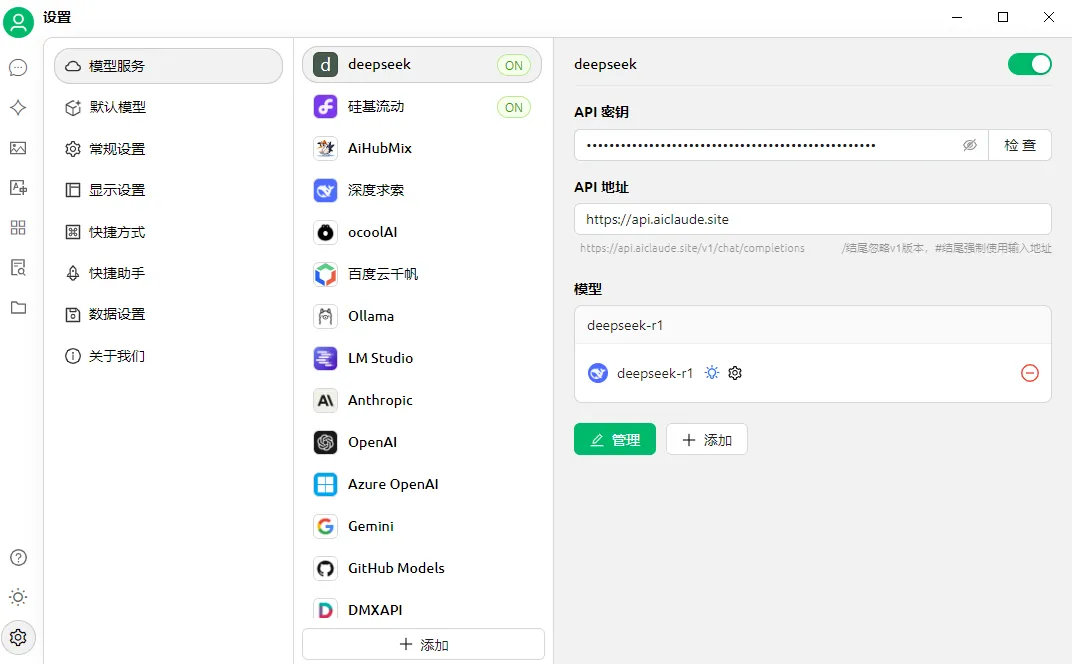The image size is (1072, 664).
Task: Click the green 管理 models button
Action: pyautogui.click(x=614, y=440)
